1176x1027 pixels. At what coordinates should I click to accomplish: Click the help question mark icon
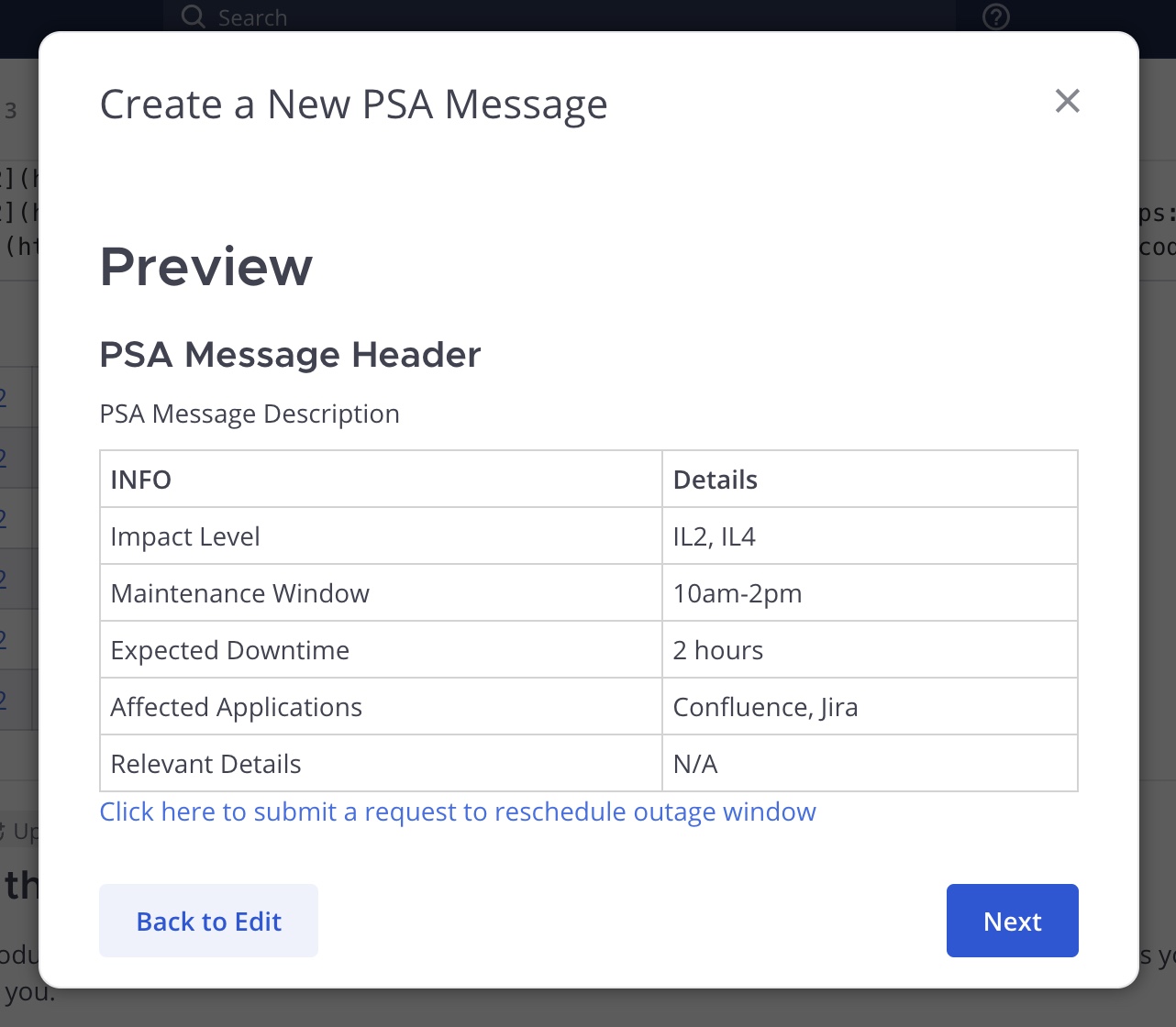pyautogui.click(x=995, y=17)
